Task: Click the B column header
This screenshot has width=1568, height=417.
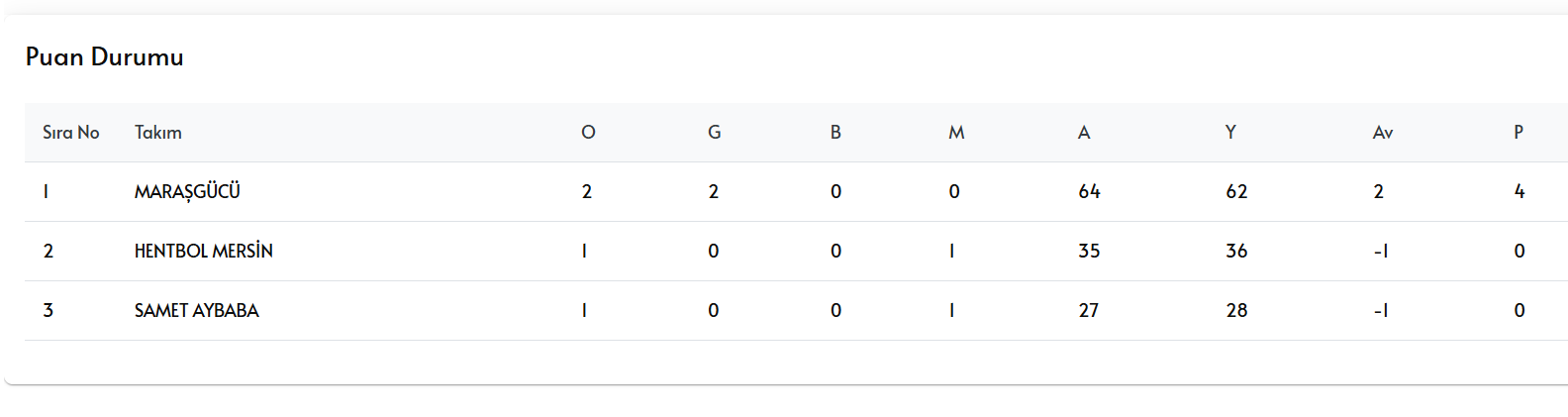Action: [835, 132]
